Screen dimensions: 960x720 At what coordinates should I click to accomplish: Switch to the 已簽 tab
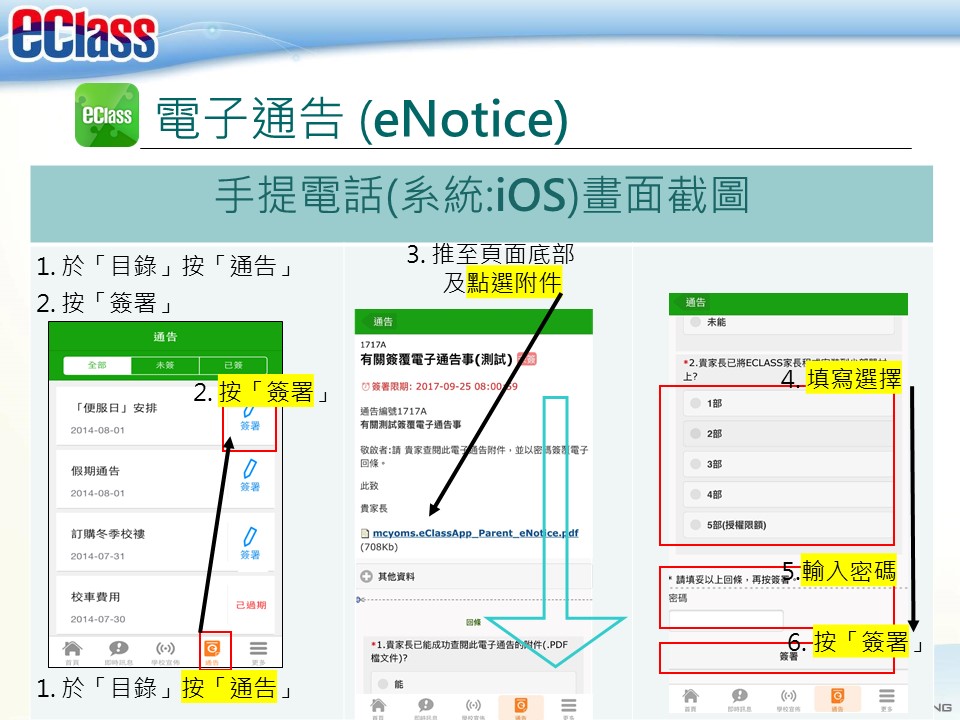233,365
